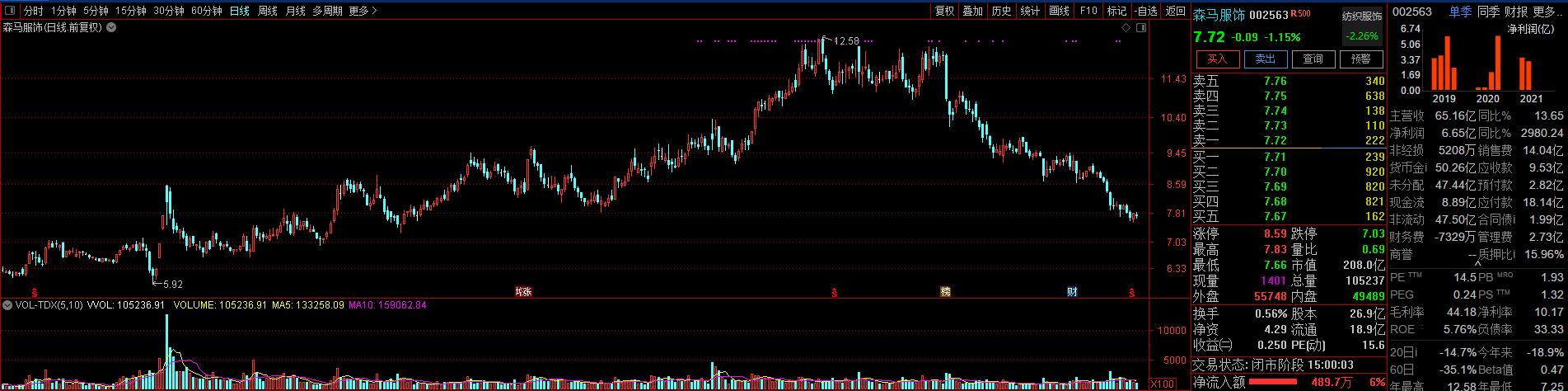This screenshot has height=391, width=1568.
Task: Click the 买五 7.67 order book row
Action: point(1289,216)
